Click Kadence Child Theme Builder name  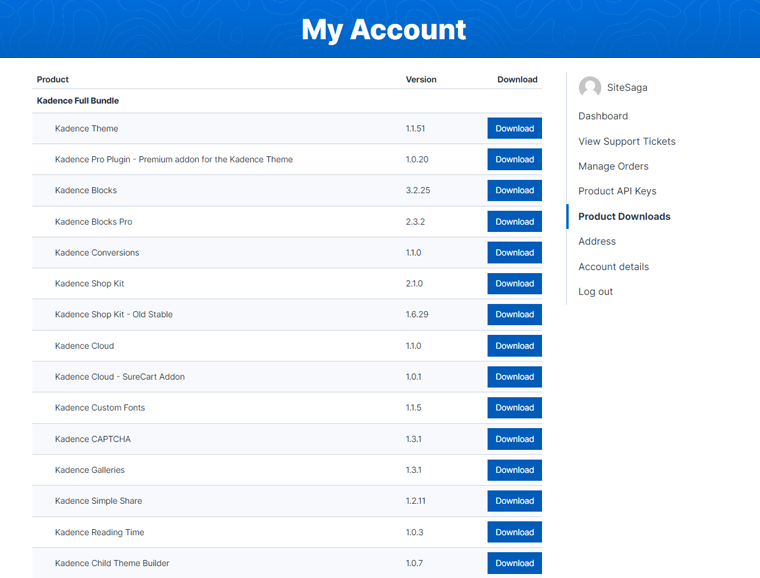coord(112,563)
